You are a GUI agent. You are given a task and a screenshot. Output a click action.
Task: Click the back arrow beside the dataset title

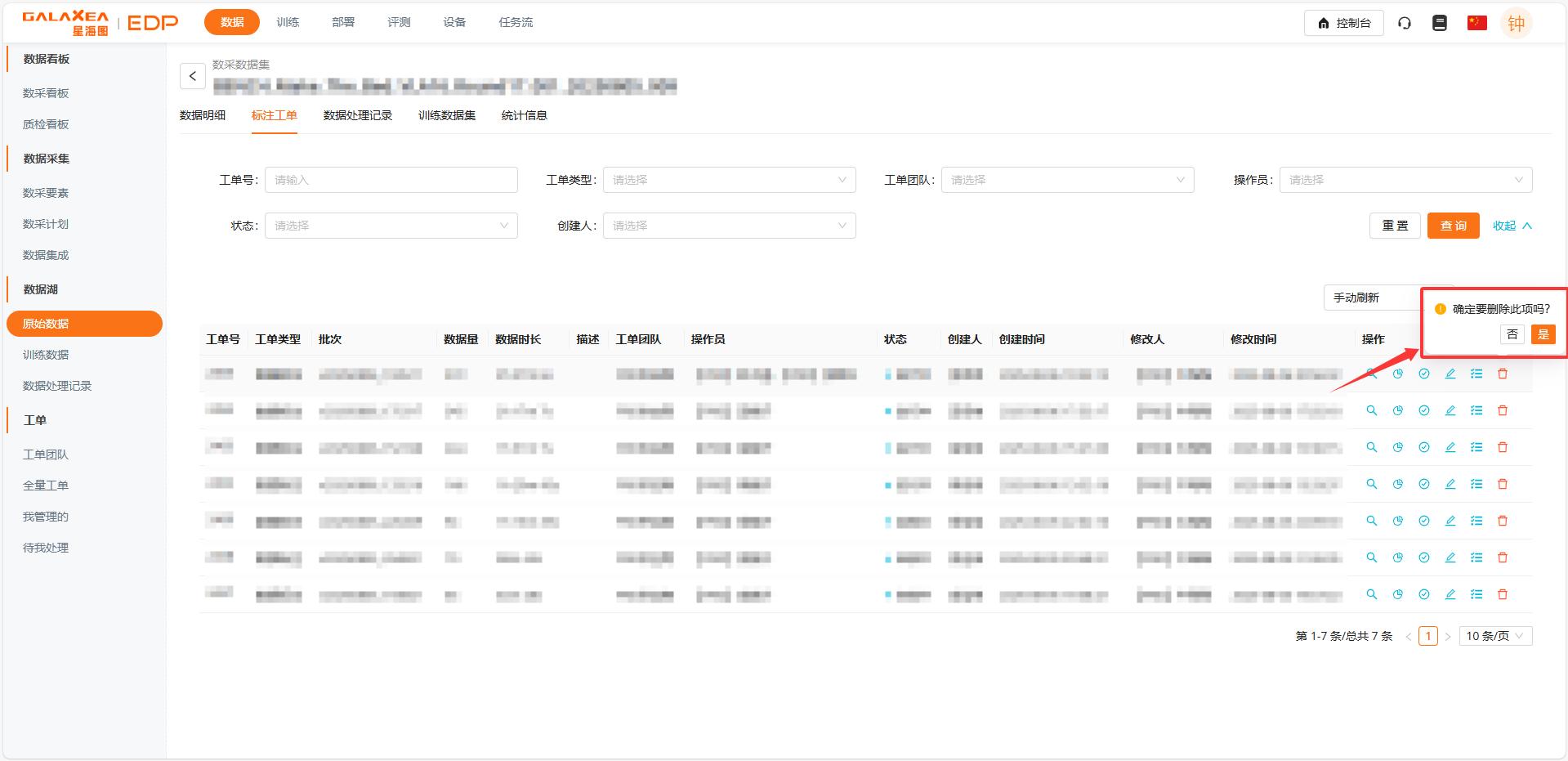[192, 76]
